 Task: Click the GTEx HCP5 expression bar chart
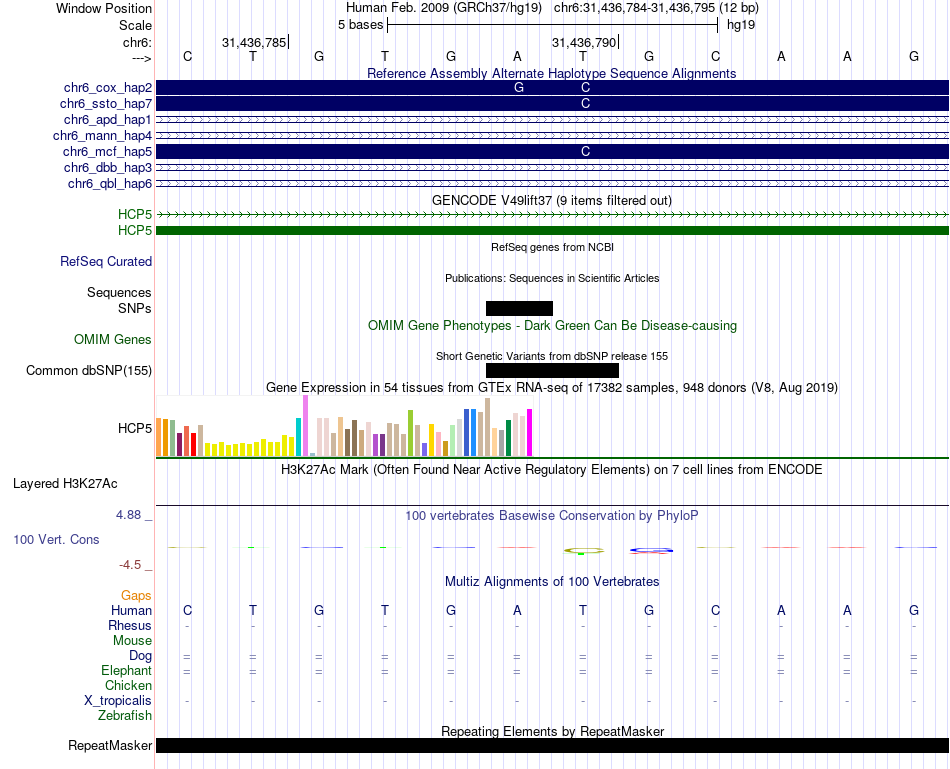344,426
